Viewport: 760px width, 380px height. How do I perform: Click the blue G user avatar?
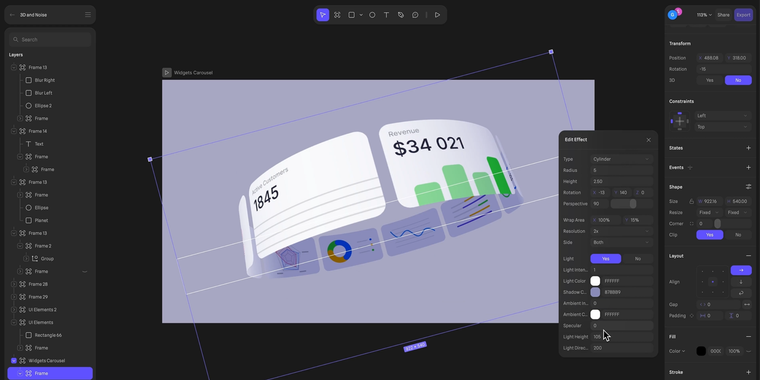pyautogui.click(x=672, y=15)
